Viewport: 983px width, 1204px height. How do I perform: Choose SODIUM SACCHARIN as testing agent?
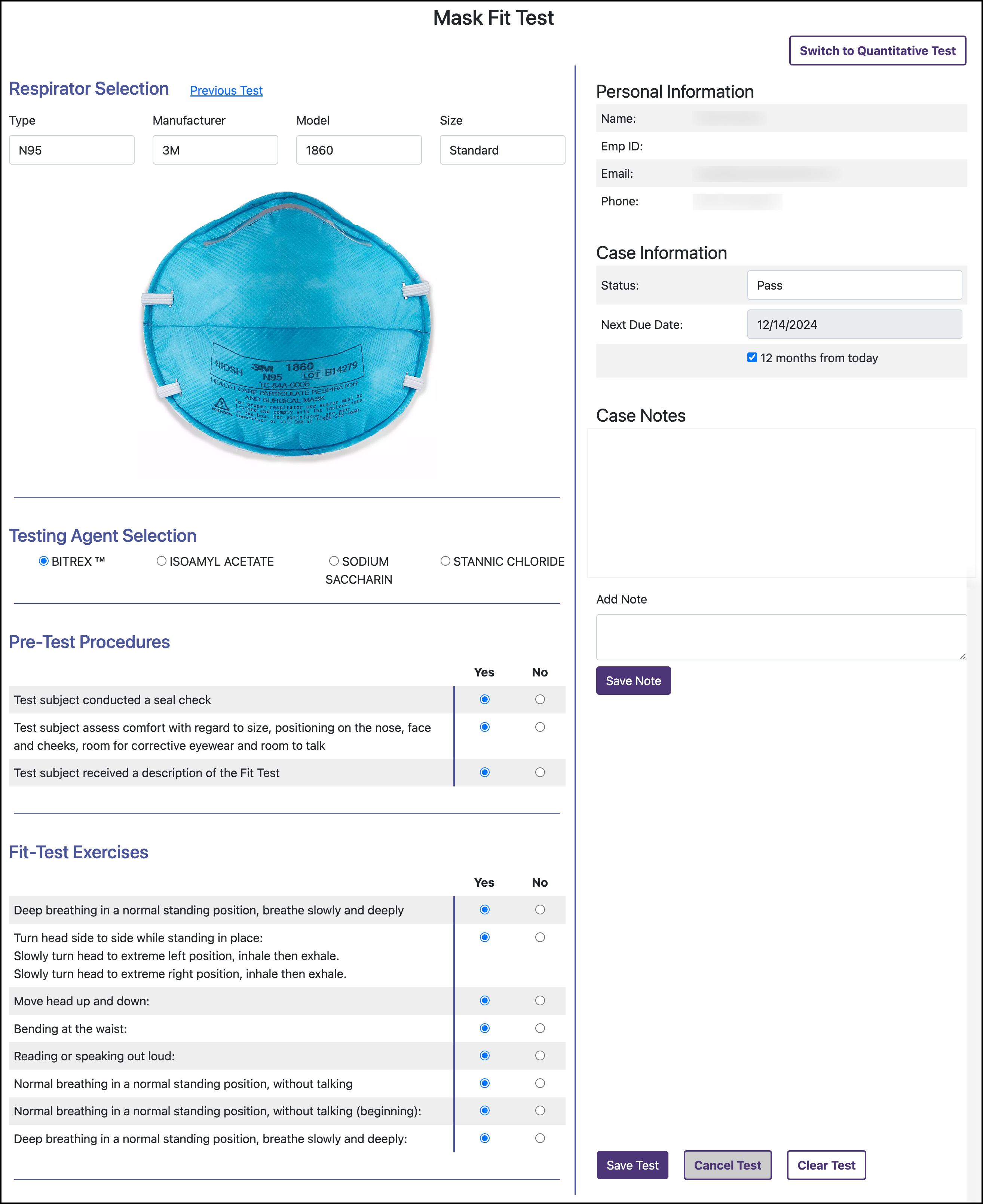(334, 561)
